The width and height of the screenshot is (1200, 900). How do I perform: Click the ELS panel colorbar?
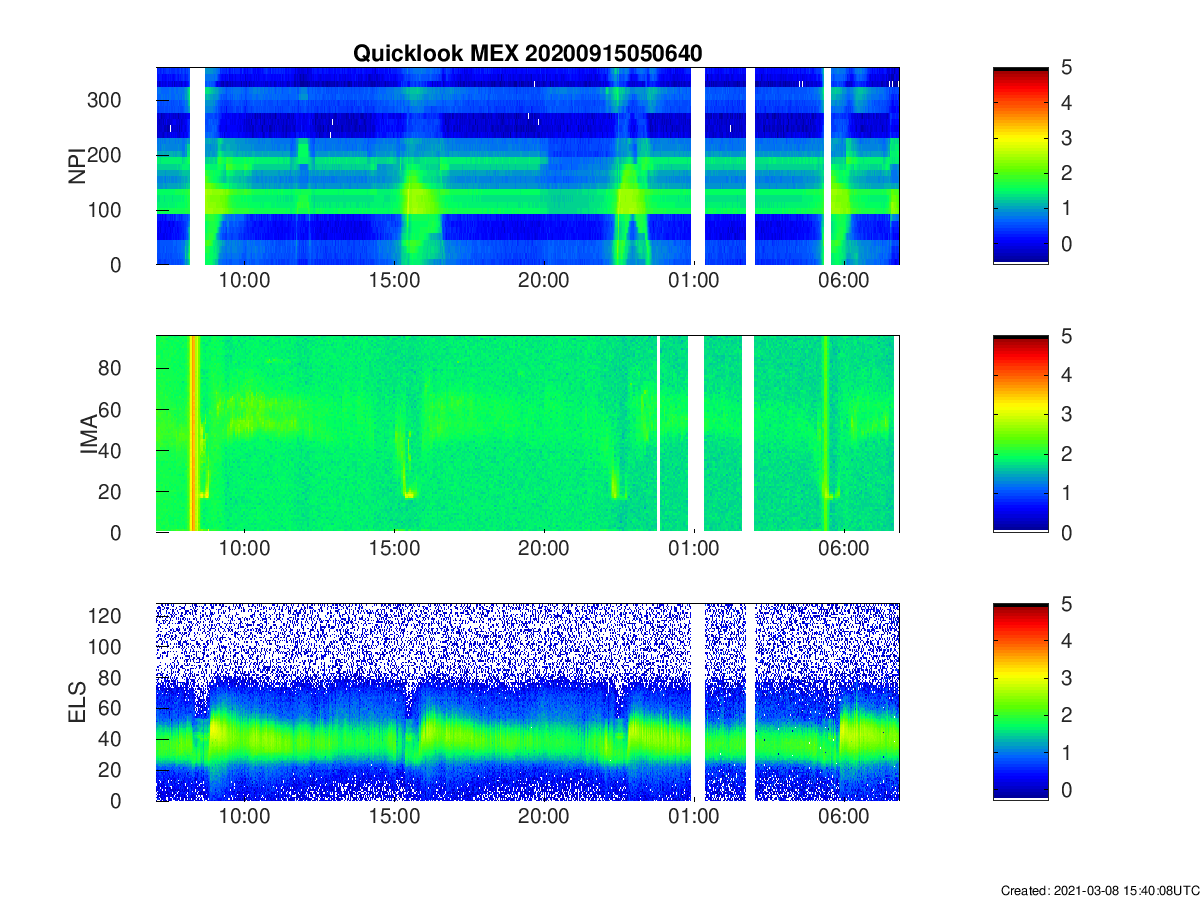1021,702
